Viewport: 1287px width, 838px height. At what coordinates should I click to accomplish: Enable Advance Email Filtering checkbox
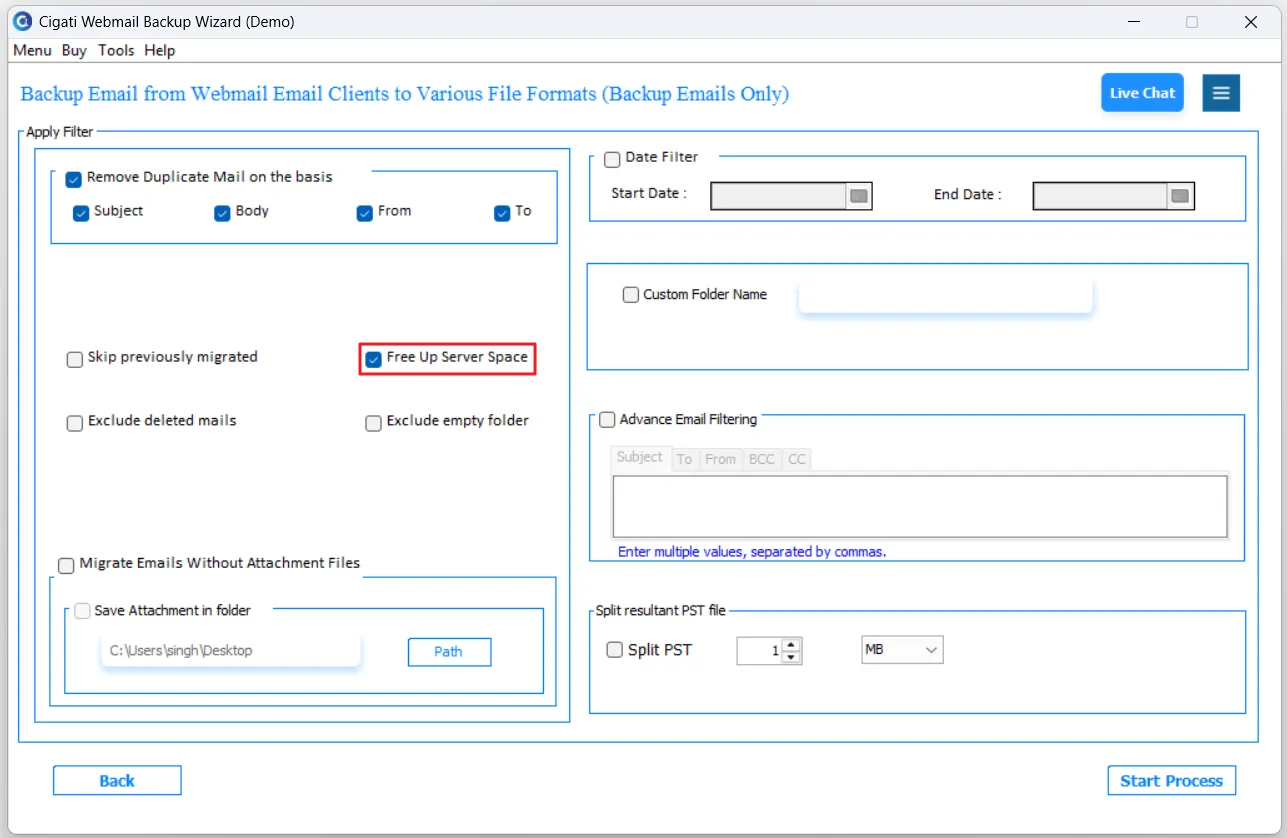pos(607,420)
